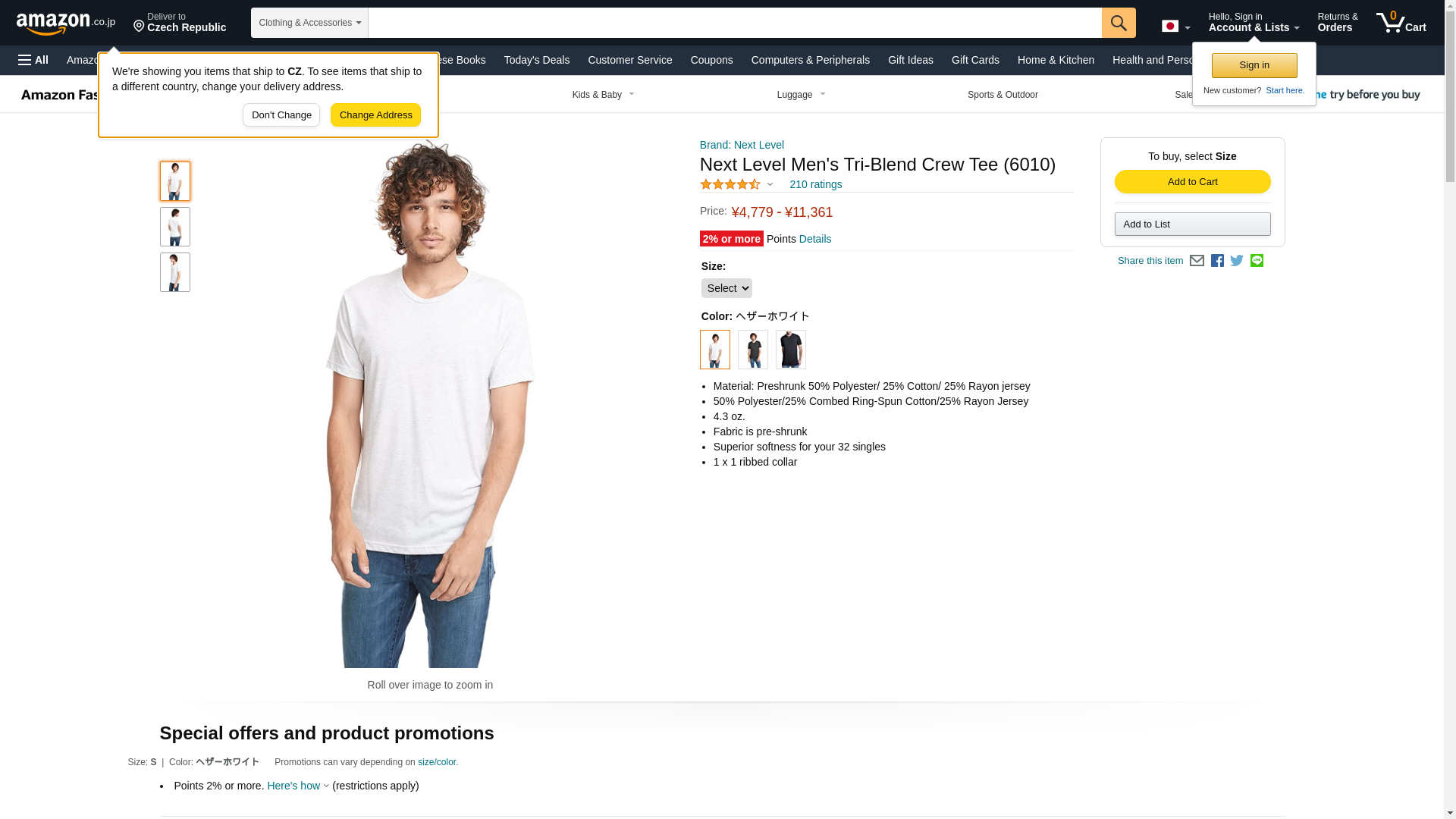1456x819 pixels.
Task: Click the magnifying glass search button
Action: (1118, 23)
